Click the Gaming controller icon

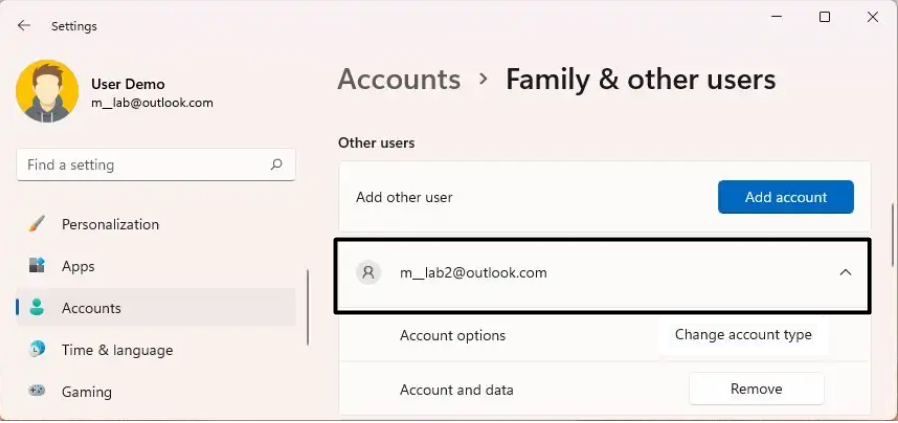pos(37,391)
